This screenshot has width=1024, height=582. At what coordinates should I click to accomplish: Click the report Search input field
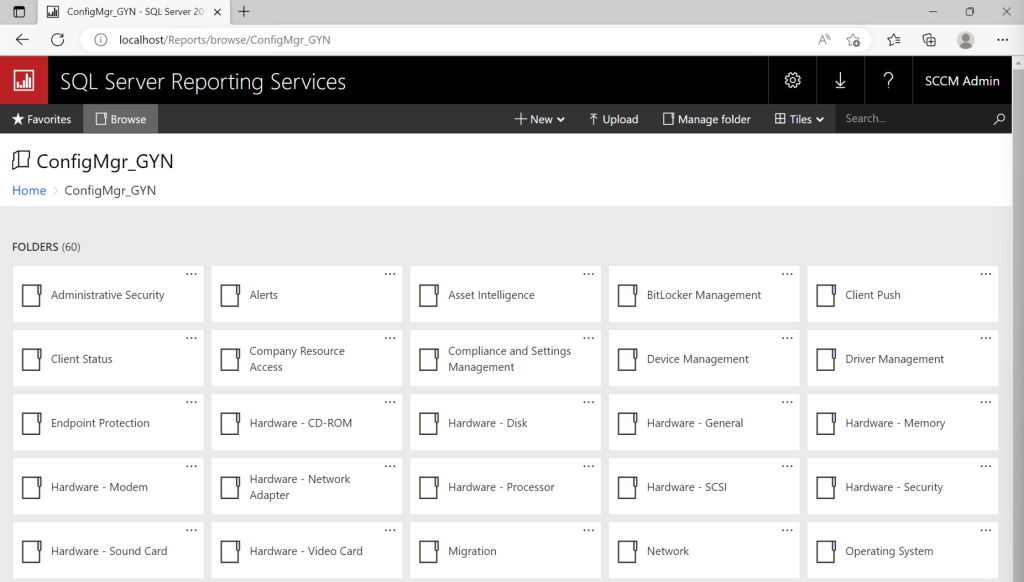coord(914,119)
